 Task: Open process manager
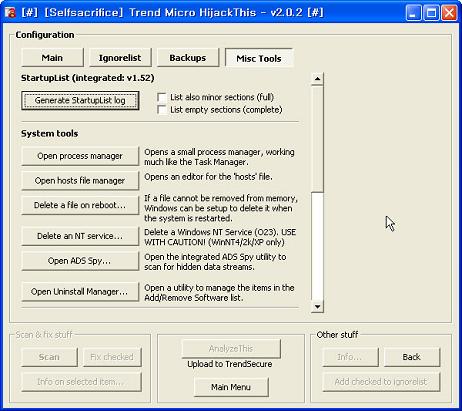pos(80,156)
